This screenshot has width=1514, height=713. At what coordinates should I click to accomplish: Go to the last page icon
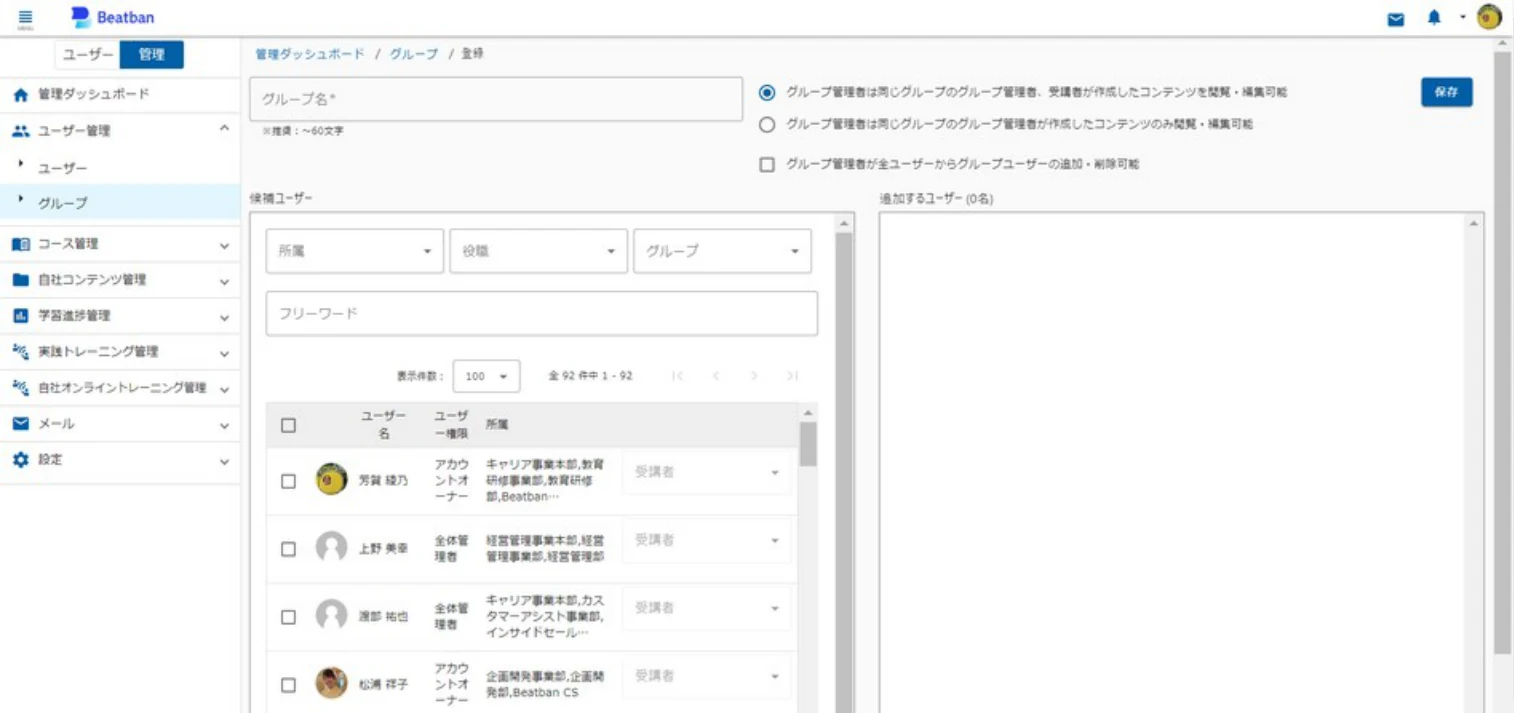(x=792, y=376)
